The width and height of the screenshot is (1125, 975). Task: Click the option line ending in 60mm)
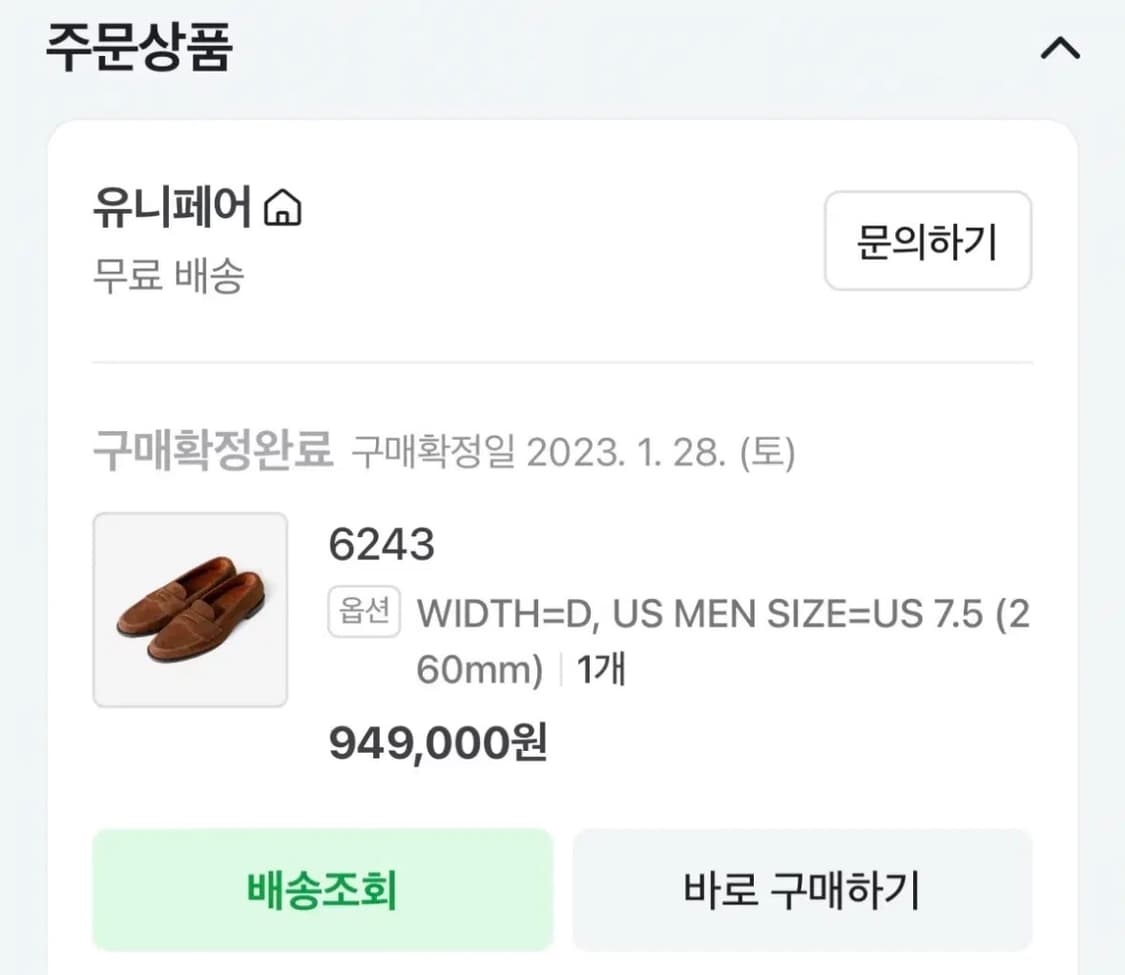(x=480, y=670)
